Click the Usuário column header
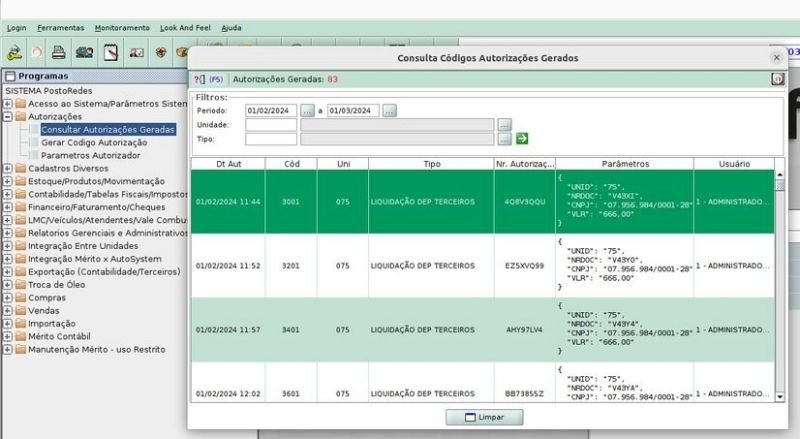Viewport: 800px width, 439px height. pos(734,164)
